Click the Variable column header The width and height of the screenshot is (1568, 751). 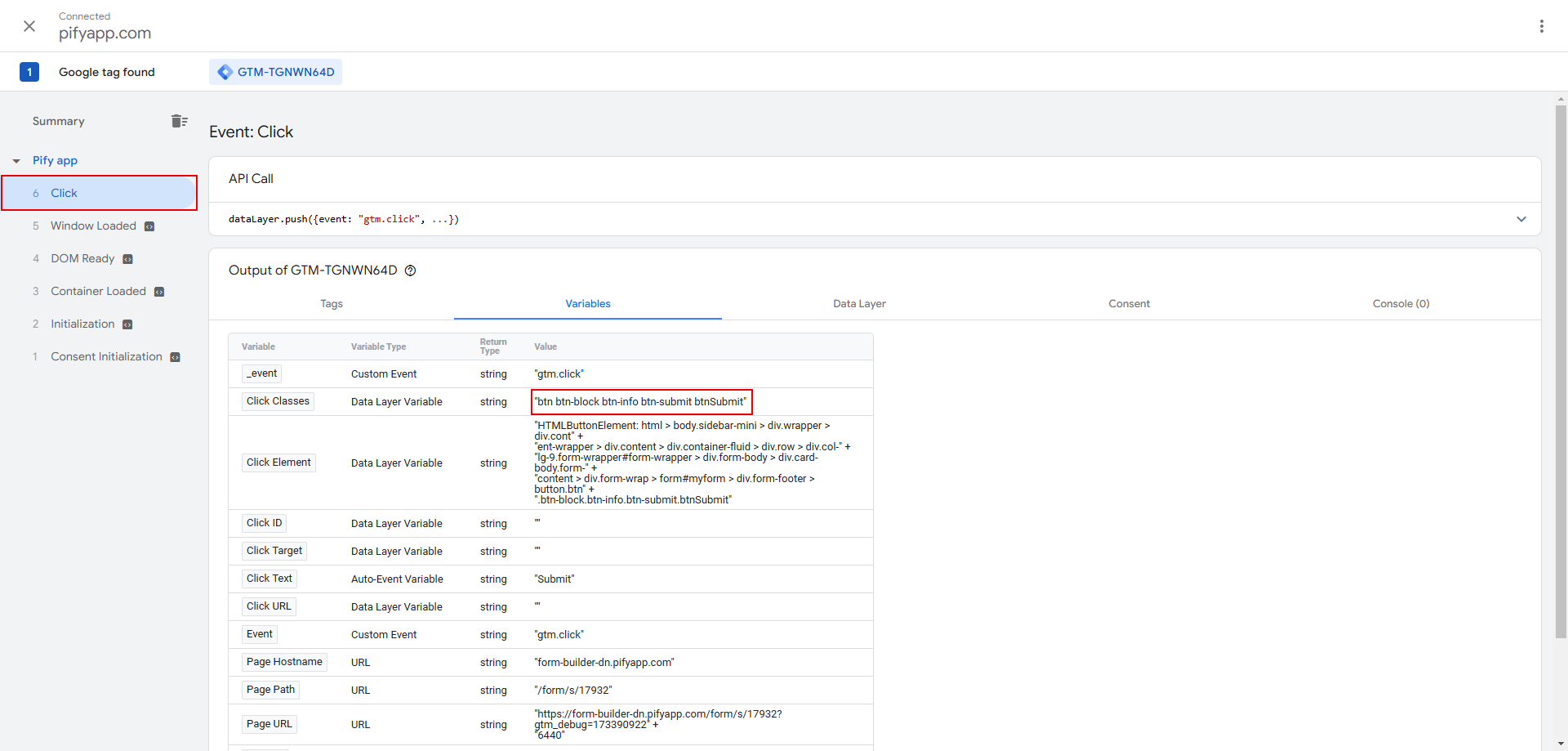(258, 346)
